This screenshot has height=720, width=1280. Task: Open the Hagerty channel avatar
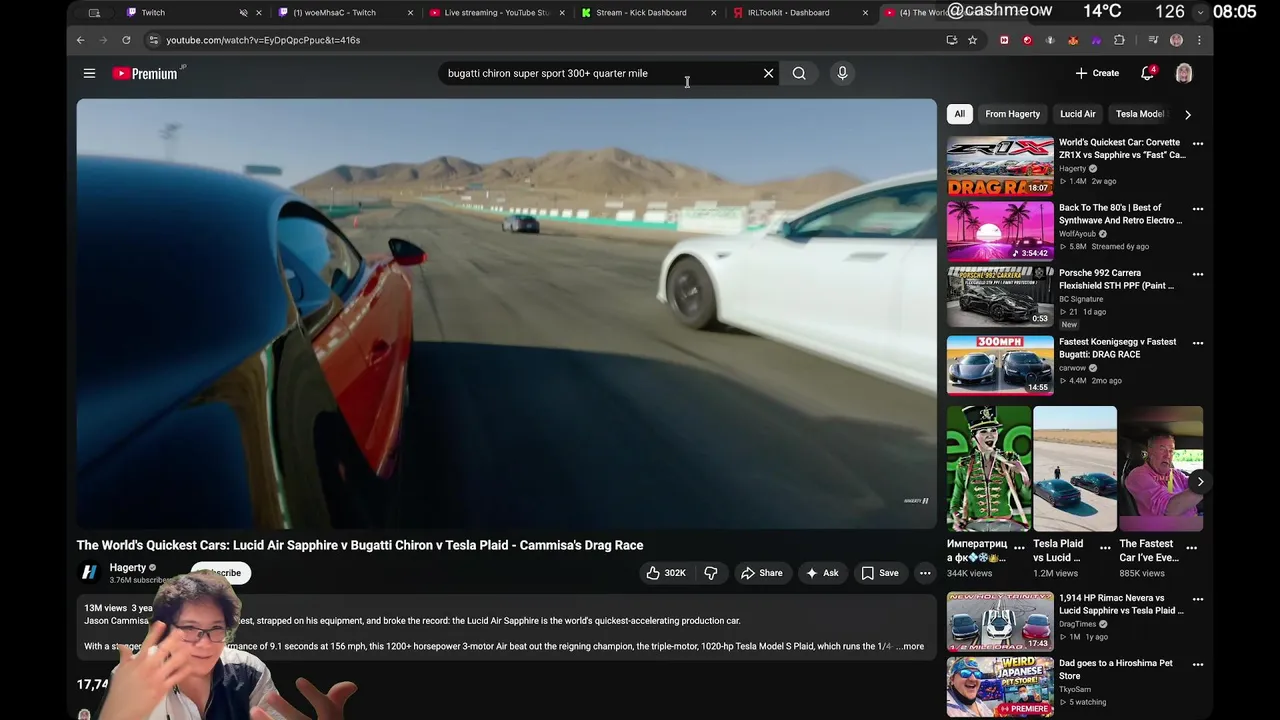pos(89,573)
